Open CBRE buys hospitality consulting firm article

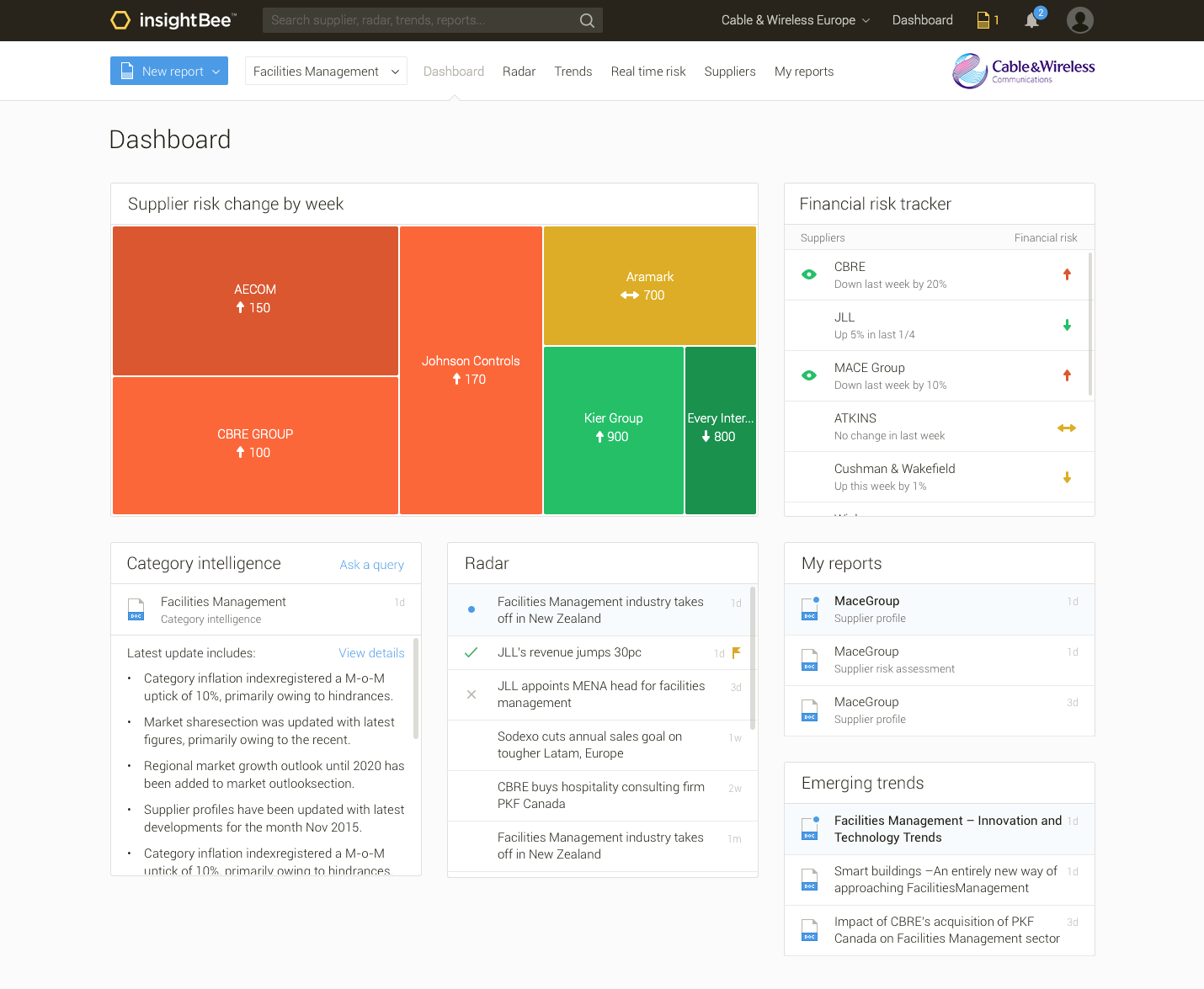tap(603, 795)
